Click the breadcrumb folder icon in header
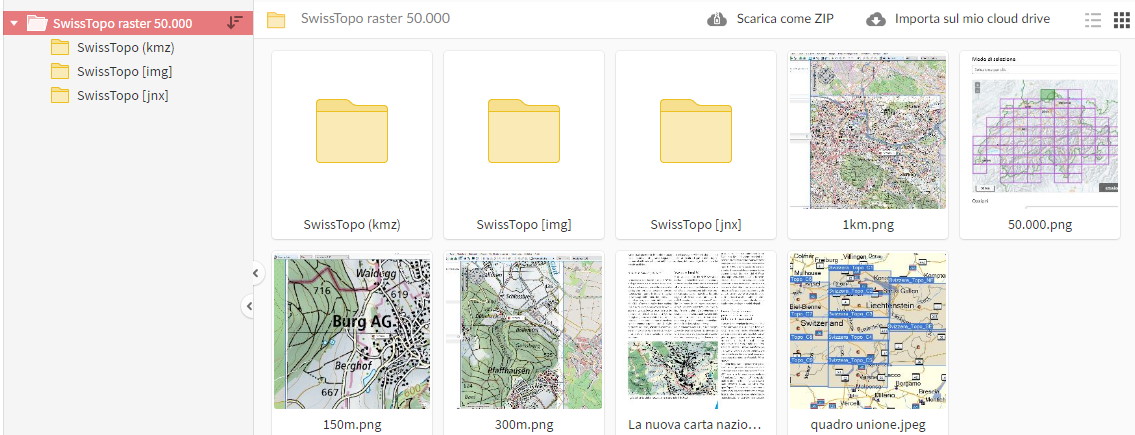This screenshot has width=1135, height=435. pos(276,20)
